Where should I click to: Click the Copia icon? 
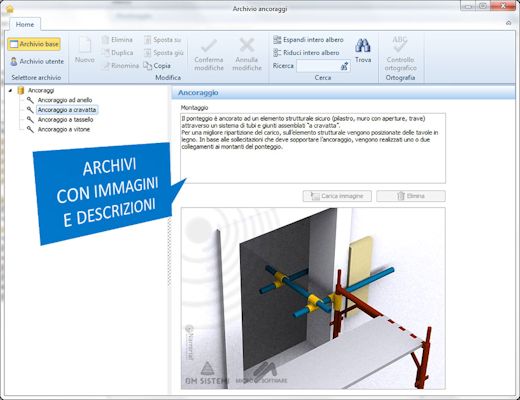pos(148,66)
